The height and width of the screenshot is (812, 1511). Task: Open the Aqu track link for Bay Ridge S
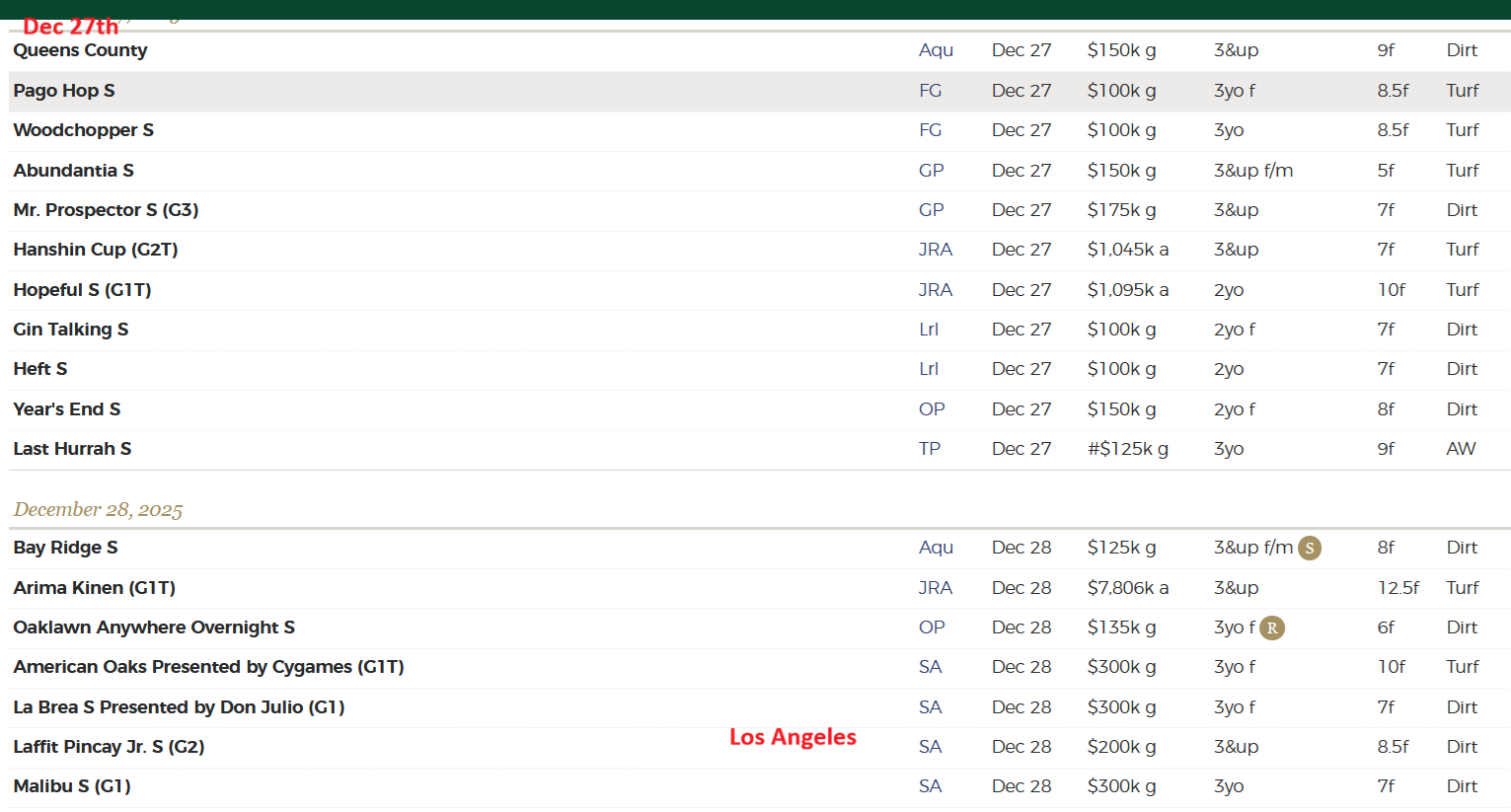936,548
